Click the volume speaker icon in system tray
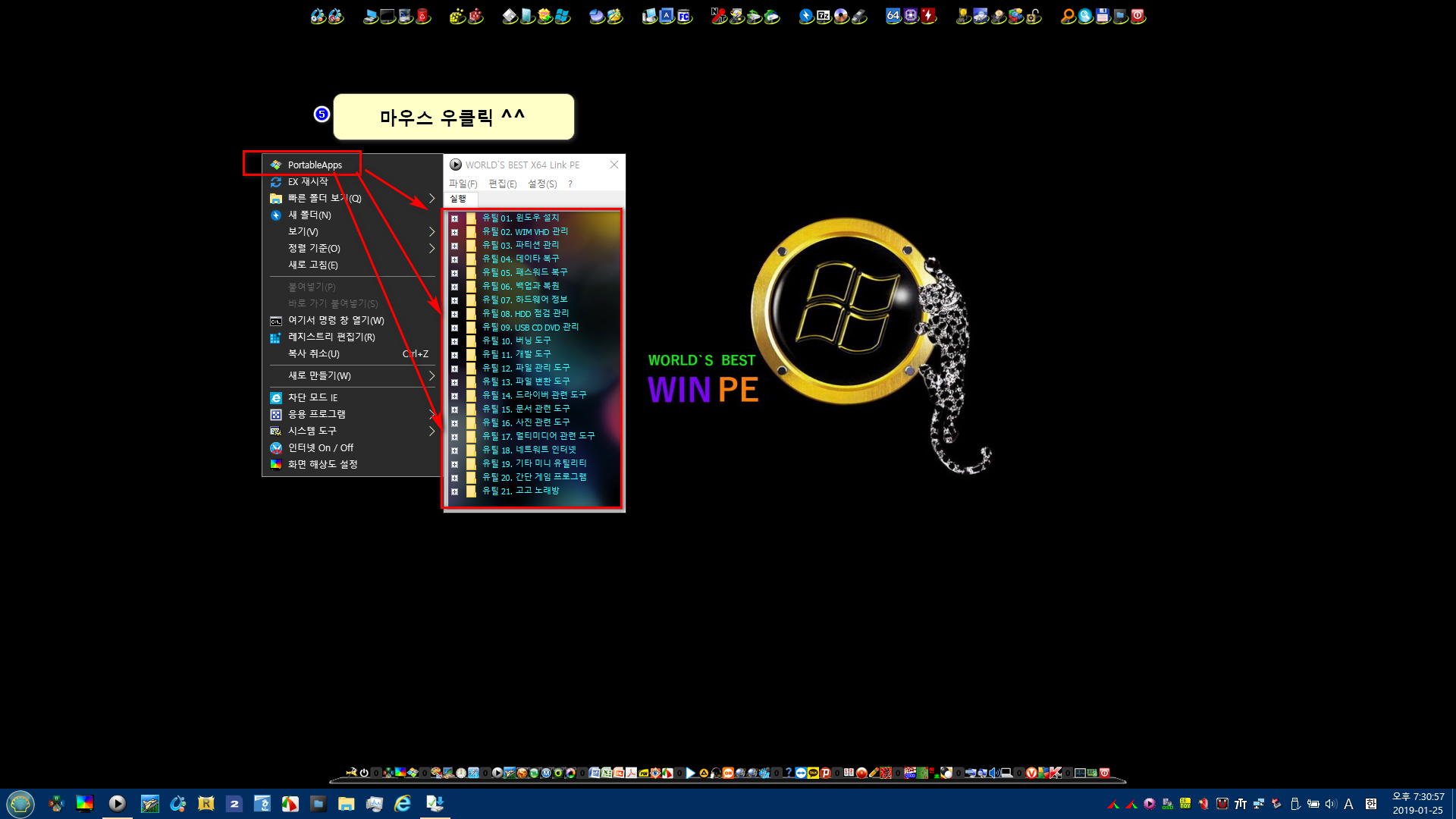The height and width of the screenshot is (819, 1456). click(1331, 804)
